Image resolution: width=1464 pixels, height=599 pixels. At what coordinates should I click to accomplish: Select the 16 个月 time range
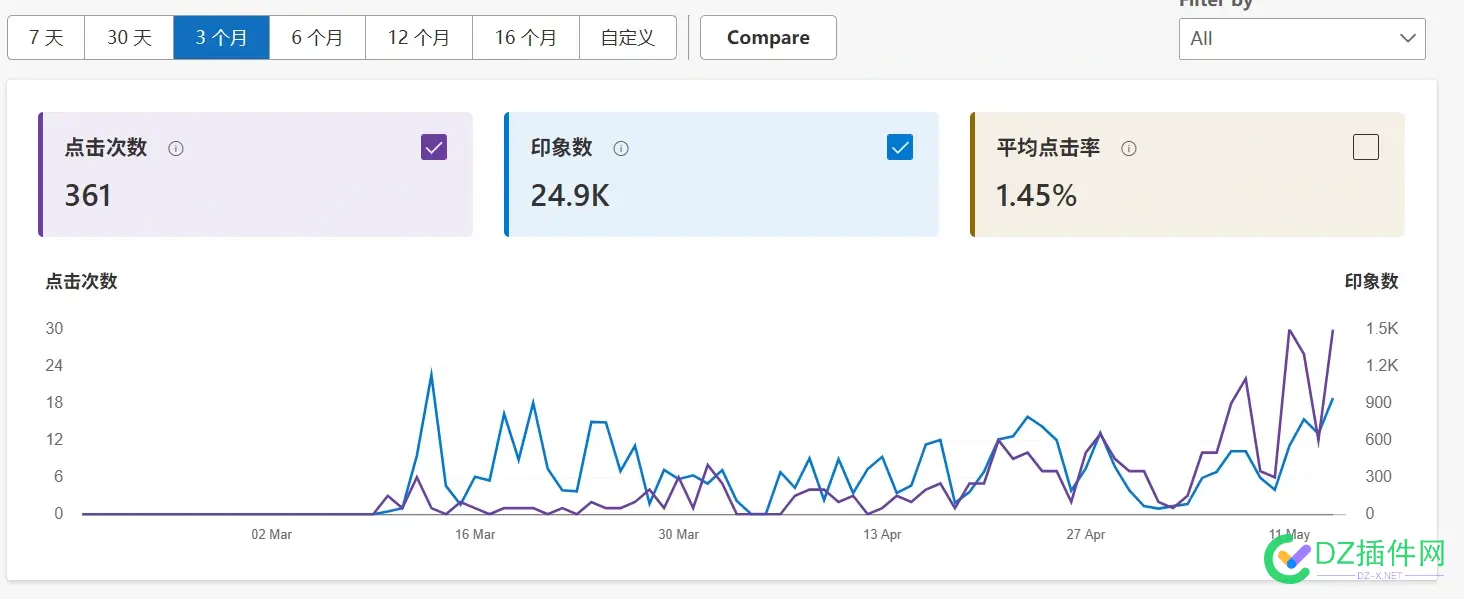click(x=525, y=37)
